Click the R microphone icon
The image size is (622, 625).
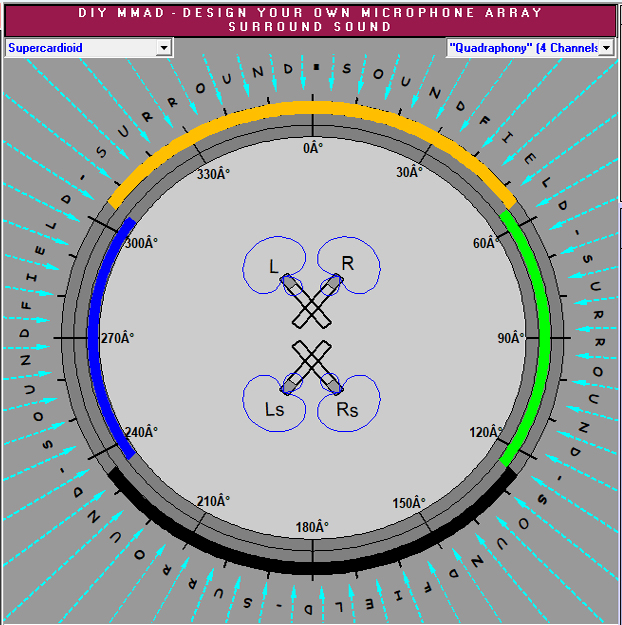point(328,286)
